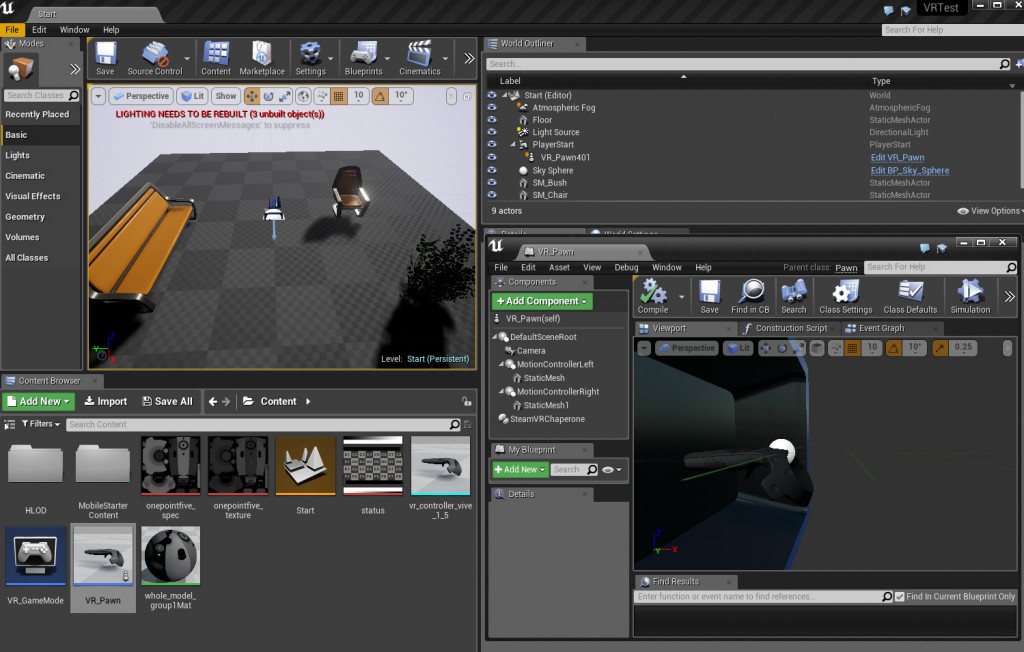This screenshot has width=1024, height=652.
Task: Open Asset menu in VR_Pawn editor
Action: click(559, 268)
